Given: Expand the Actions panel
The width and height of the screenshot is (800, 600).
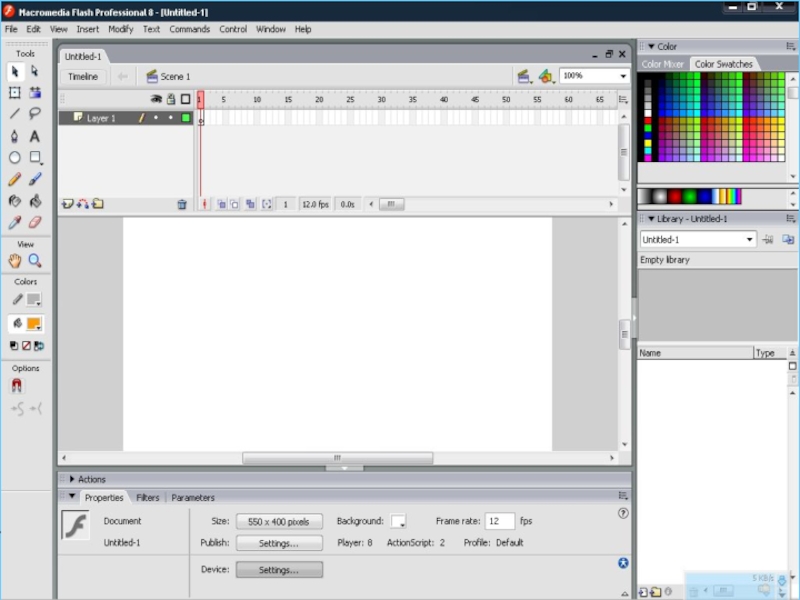Looking at the screenshot, I should 72,479.
